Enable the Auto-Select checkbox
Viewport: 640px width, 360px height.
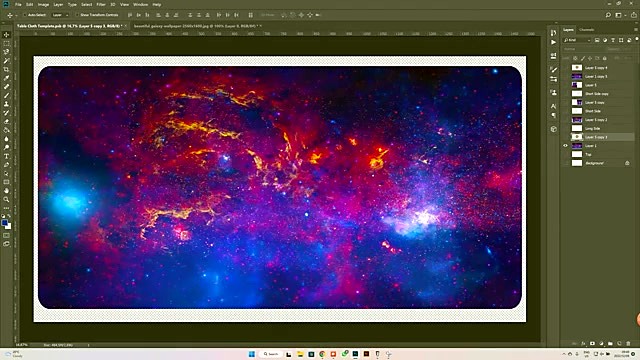(x=25, y=15)
